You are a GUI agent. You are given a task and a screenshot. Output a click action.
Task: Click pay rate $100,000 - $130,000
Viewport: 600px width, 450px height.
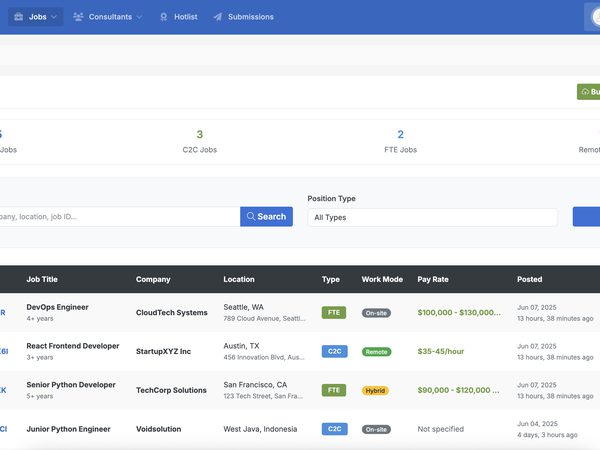click(x=459, y=313)
